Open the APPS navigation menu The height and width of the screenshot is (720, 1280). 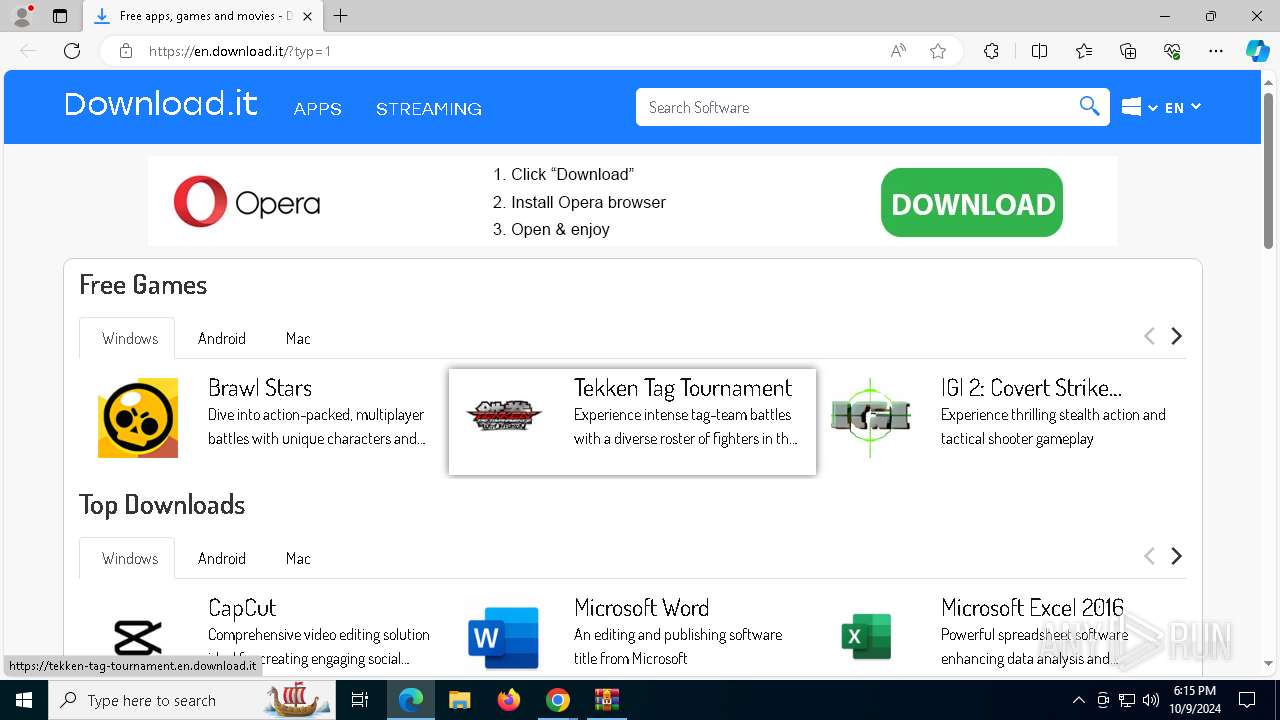pyautogui.click(x=318, y=109)
